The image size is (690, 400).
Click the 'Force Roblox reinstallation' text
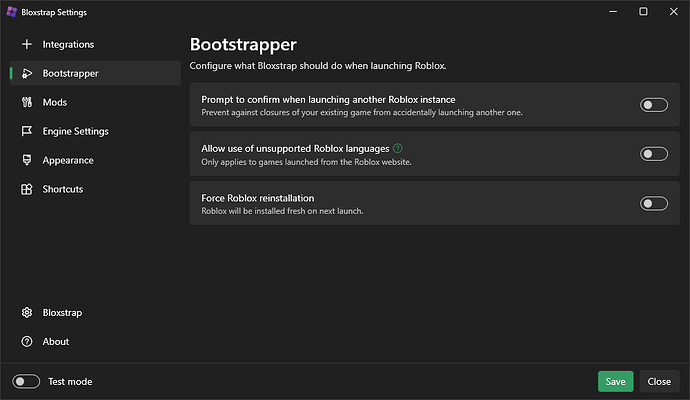pyautogui.click(x=258, y=198)
